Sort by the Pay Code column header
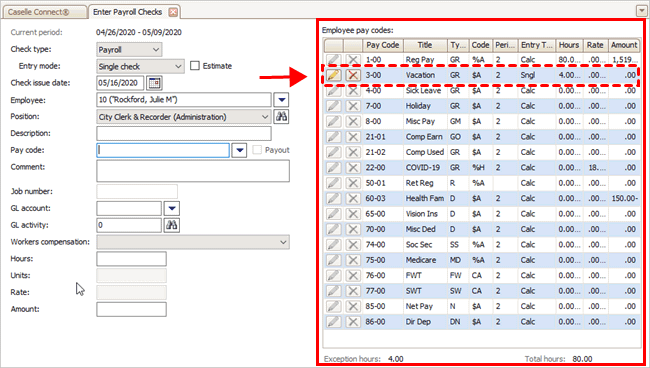The width and height of the screenshot is (650, 368). (383, 45)
